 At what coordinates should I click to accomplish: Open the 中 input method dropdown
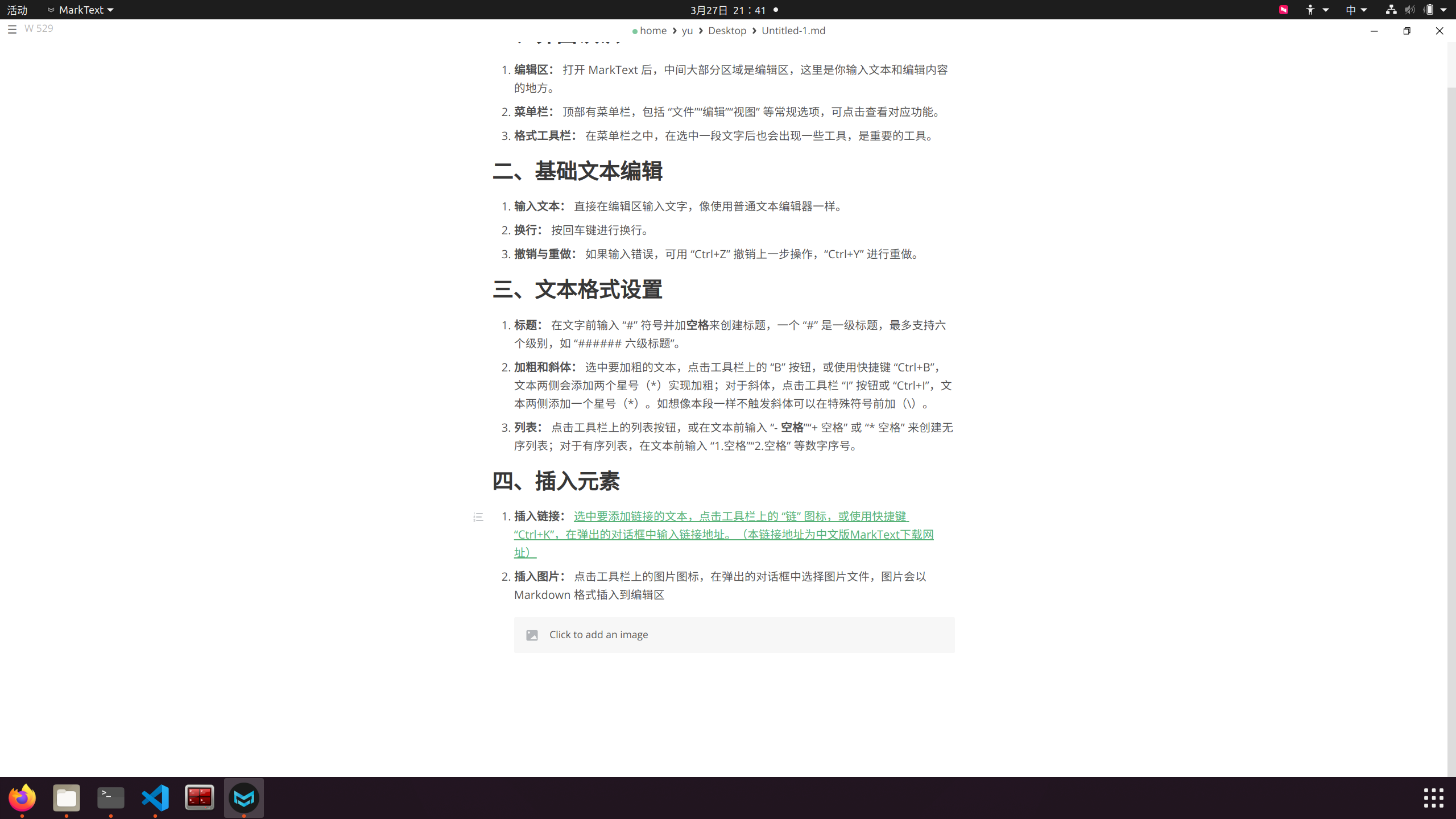(1356, 10)
